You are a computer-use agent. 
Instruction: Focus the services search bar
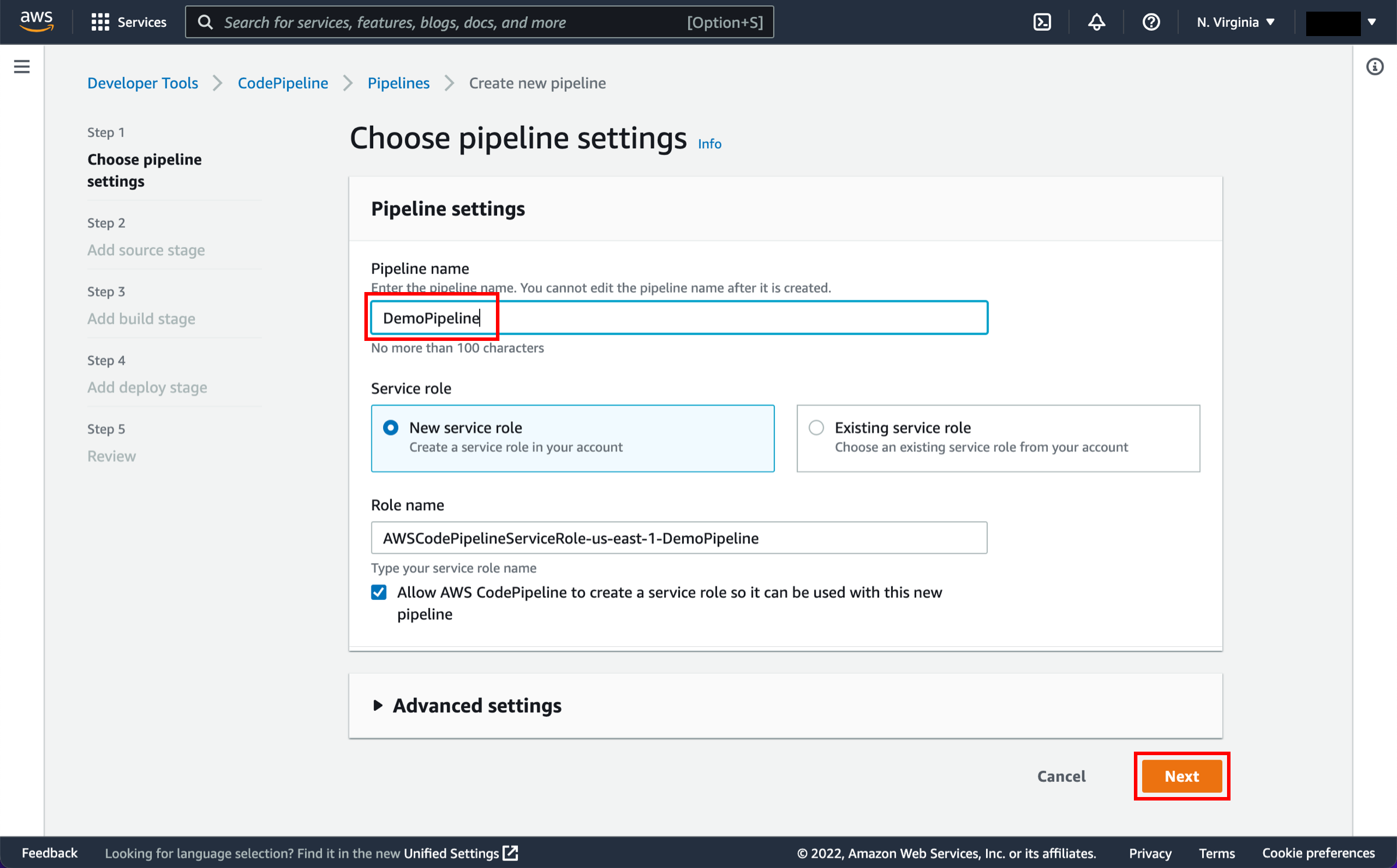(480, 22)
